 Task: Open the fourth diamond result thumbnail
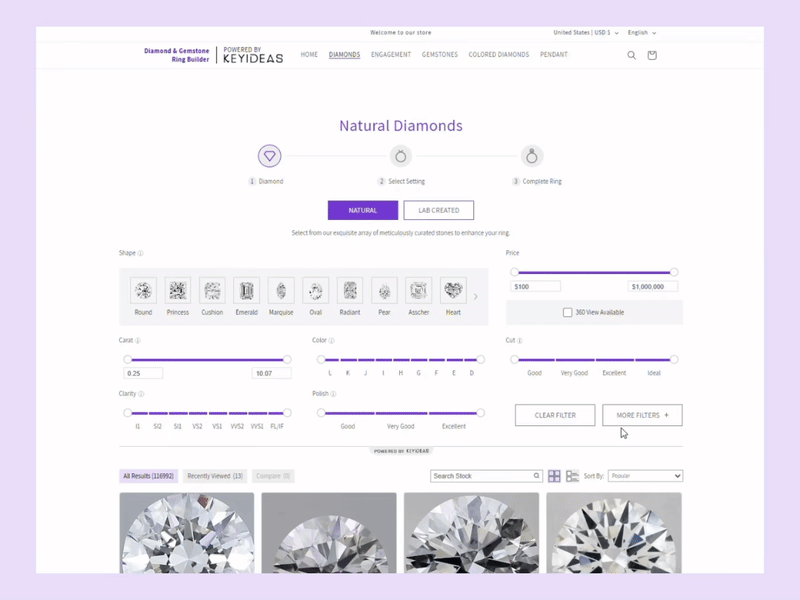pyautogui.click(x=614, y=533)
